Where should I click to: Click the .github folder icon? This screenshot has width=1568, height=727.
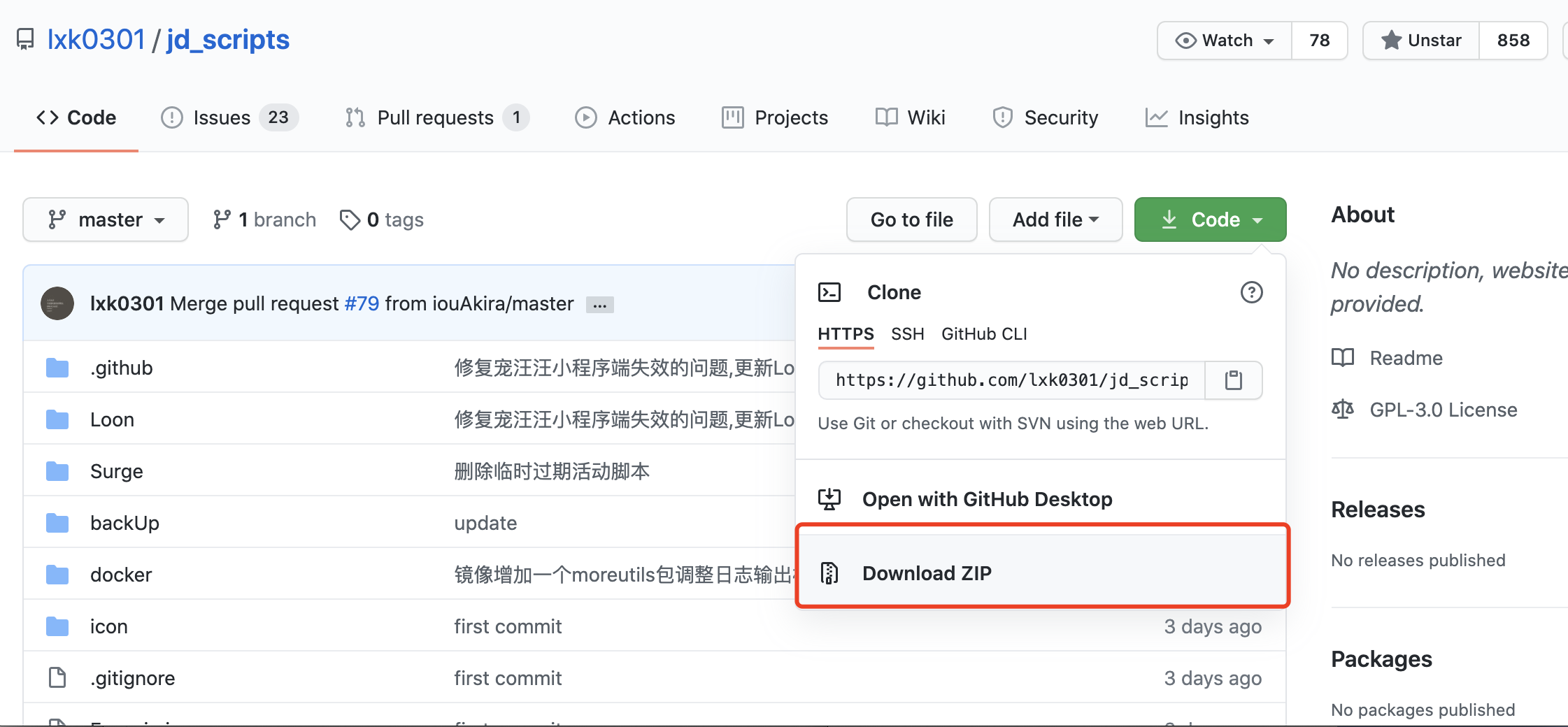click(57, 368)
